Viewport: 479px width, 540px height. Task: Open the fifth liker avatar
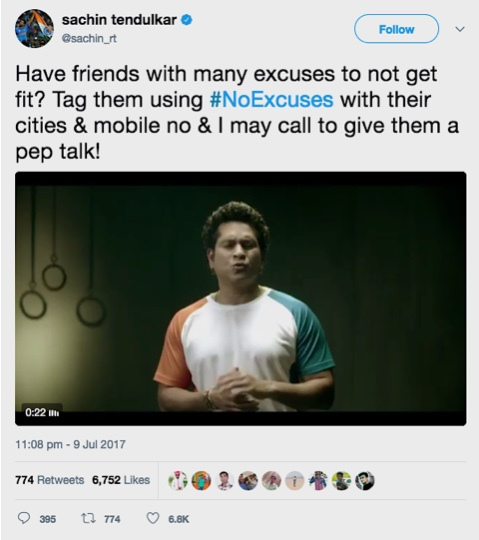(271, 480)
